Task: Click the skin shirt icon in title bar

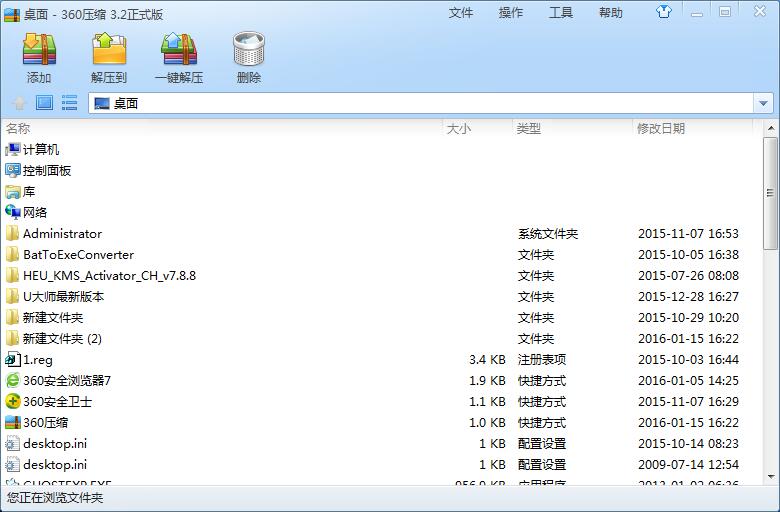Action: (x=664, y=12)
